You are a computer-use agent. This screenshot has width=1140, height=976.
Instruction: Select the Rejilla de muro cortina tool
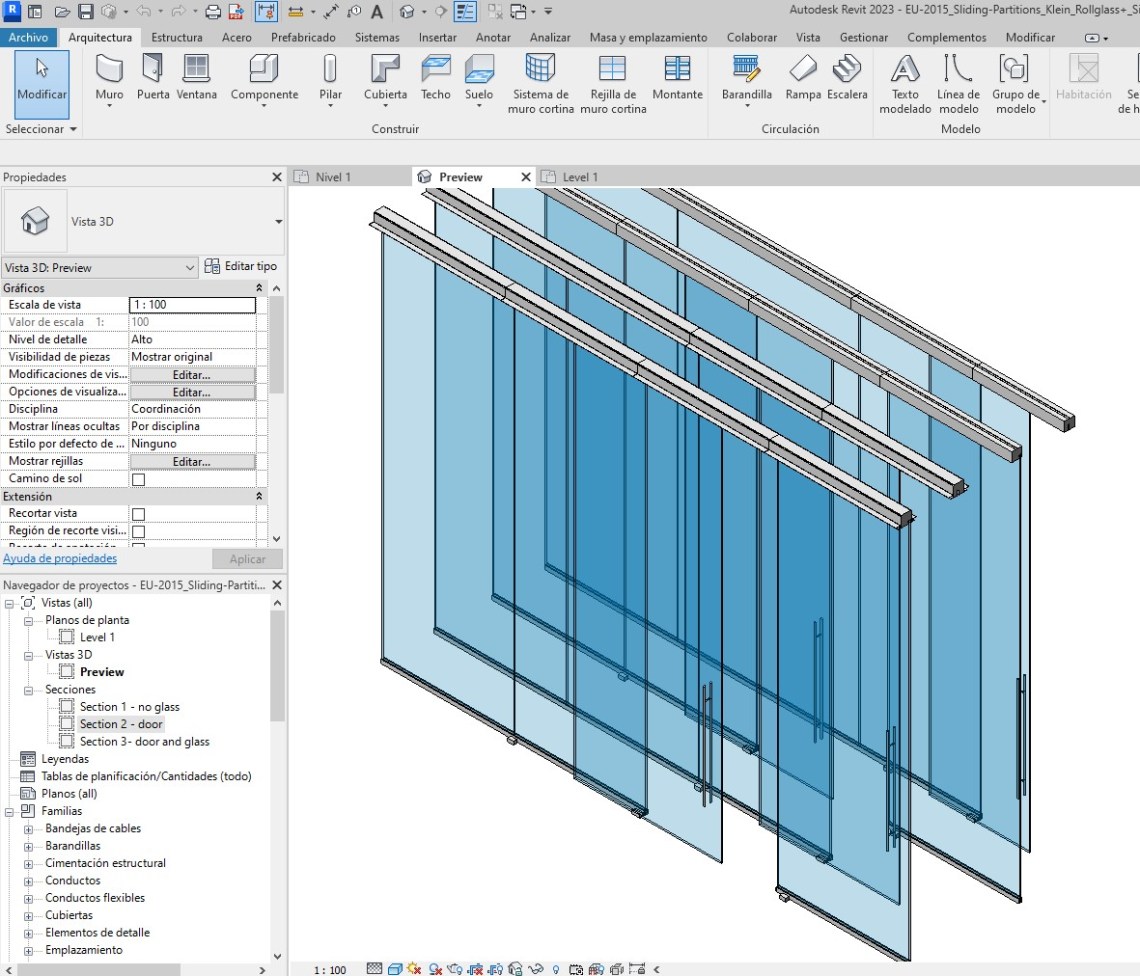[613, 78]
